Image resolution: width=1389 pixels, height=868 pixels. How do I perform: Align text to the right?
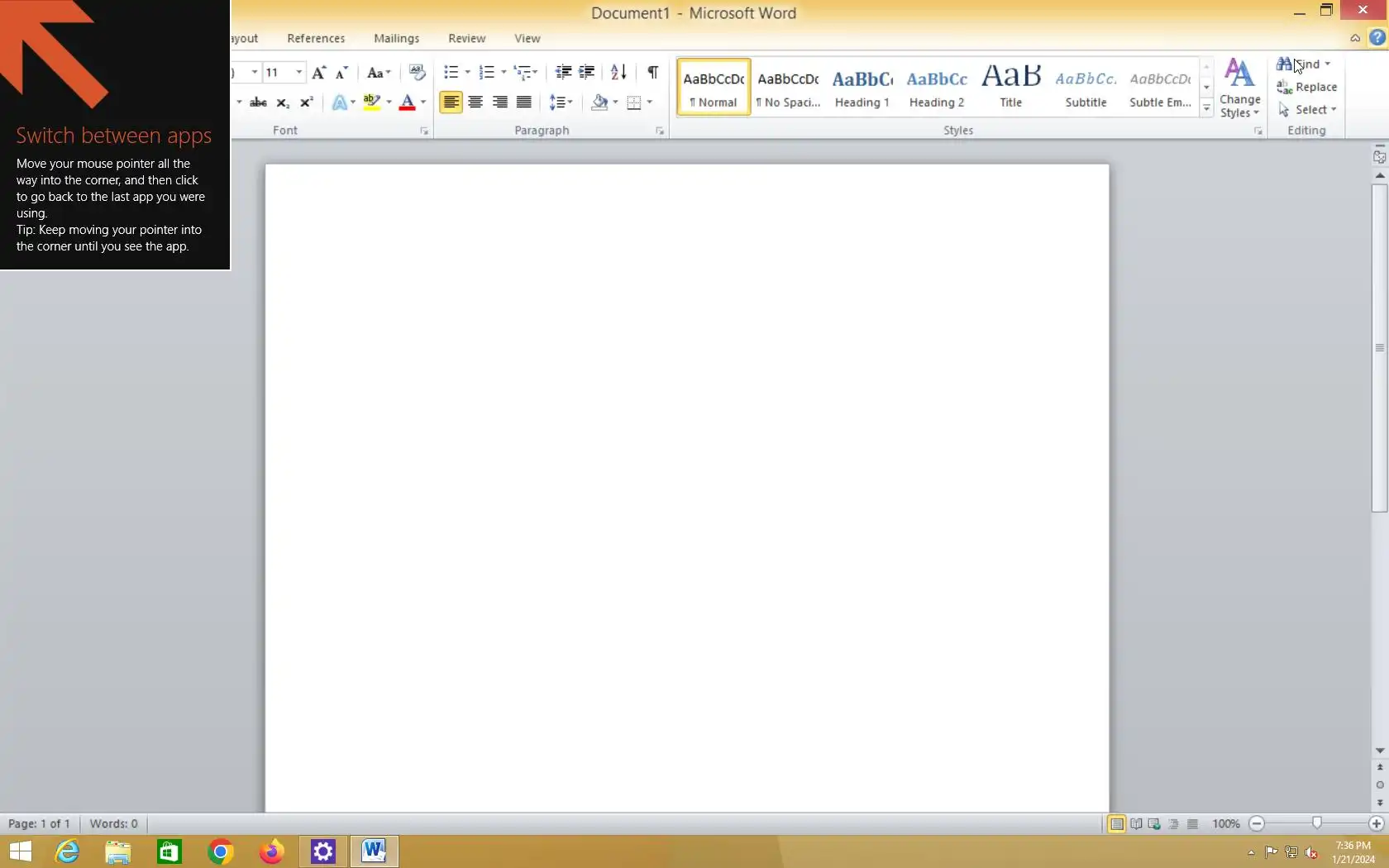coord(499,103)
